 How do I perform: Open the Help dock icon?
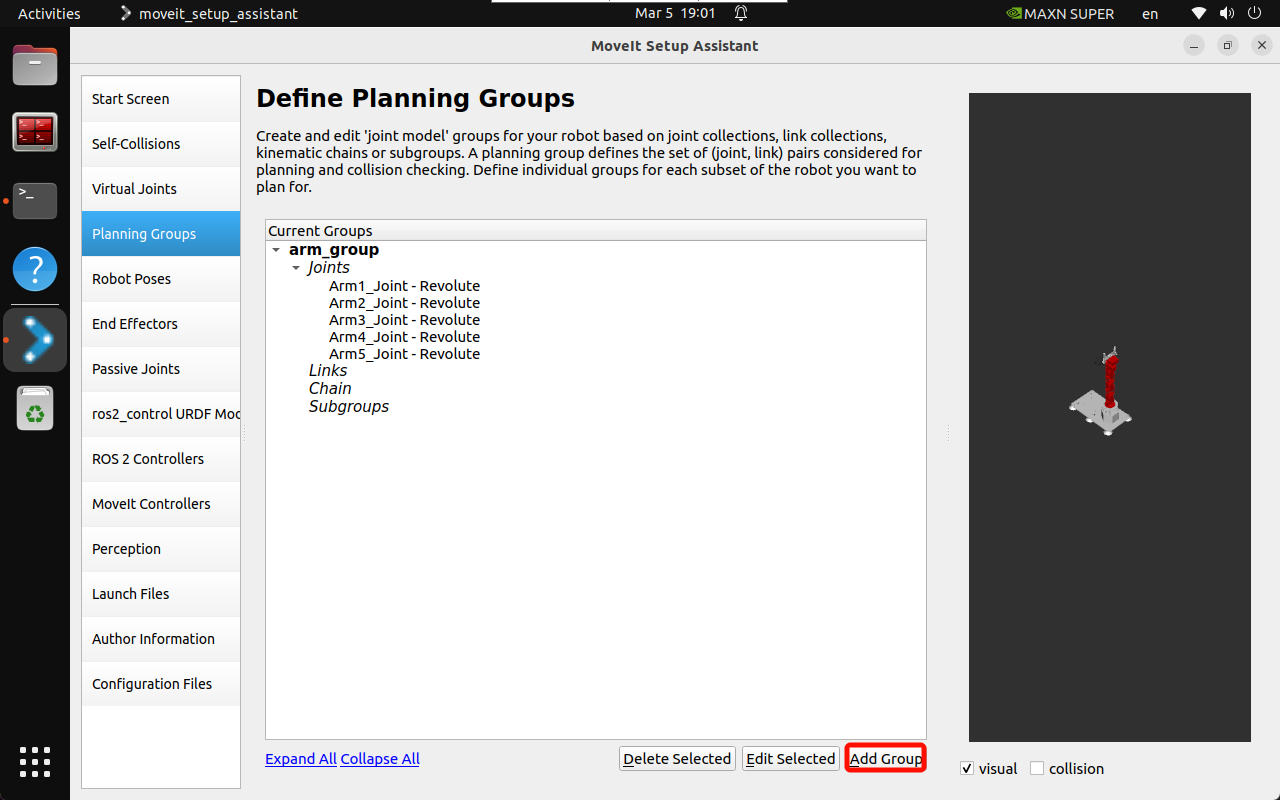35,268
